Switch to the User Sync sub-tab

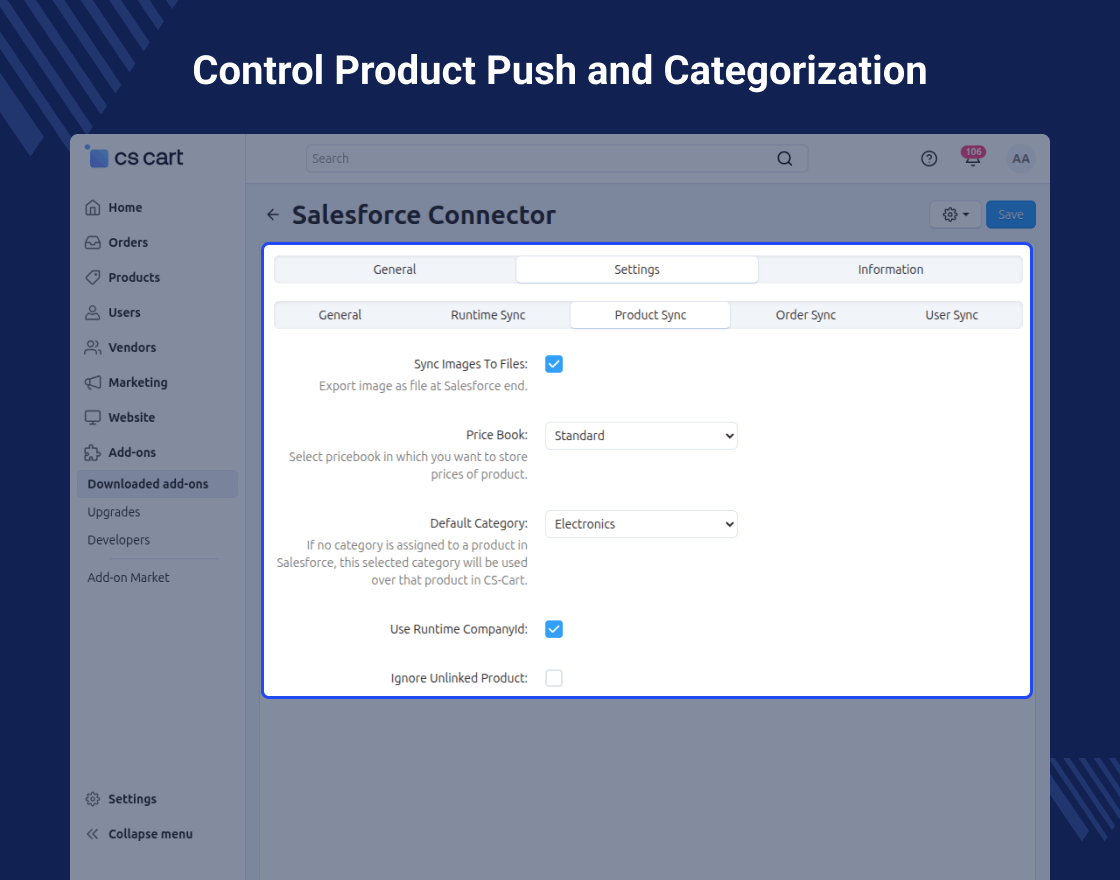951,315
